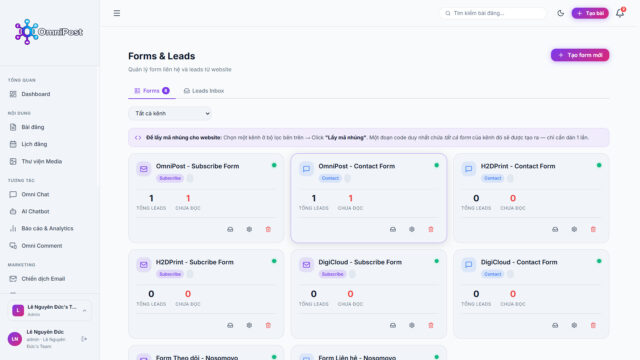Expand the Lê Nguyên Đức's Team switcher
Screen dimensions: 640x360
tap(50, 310)
